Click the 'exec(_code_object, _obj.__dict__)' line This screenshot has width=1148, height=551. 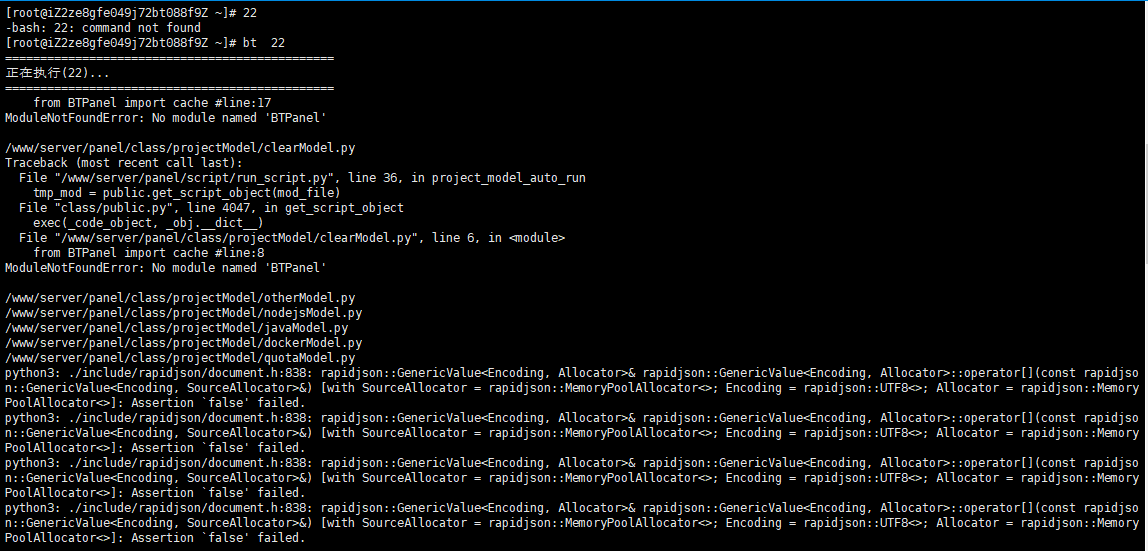click(x=148, y=223)
